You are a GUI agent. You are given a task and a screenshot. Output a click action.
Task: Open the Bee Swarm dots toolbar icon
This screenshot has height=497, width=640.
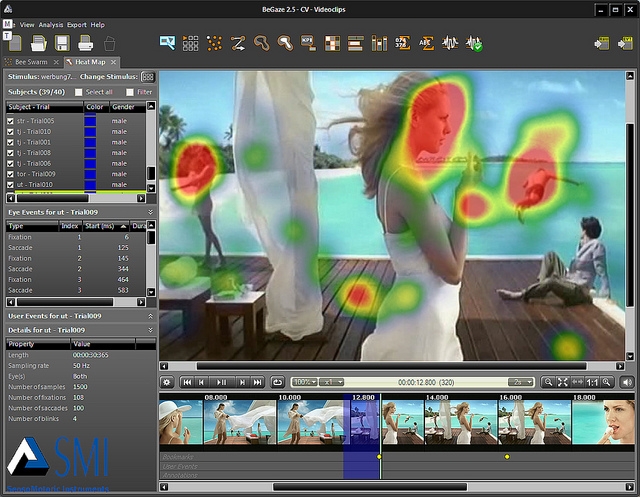(x=215, y=43)
